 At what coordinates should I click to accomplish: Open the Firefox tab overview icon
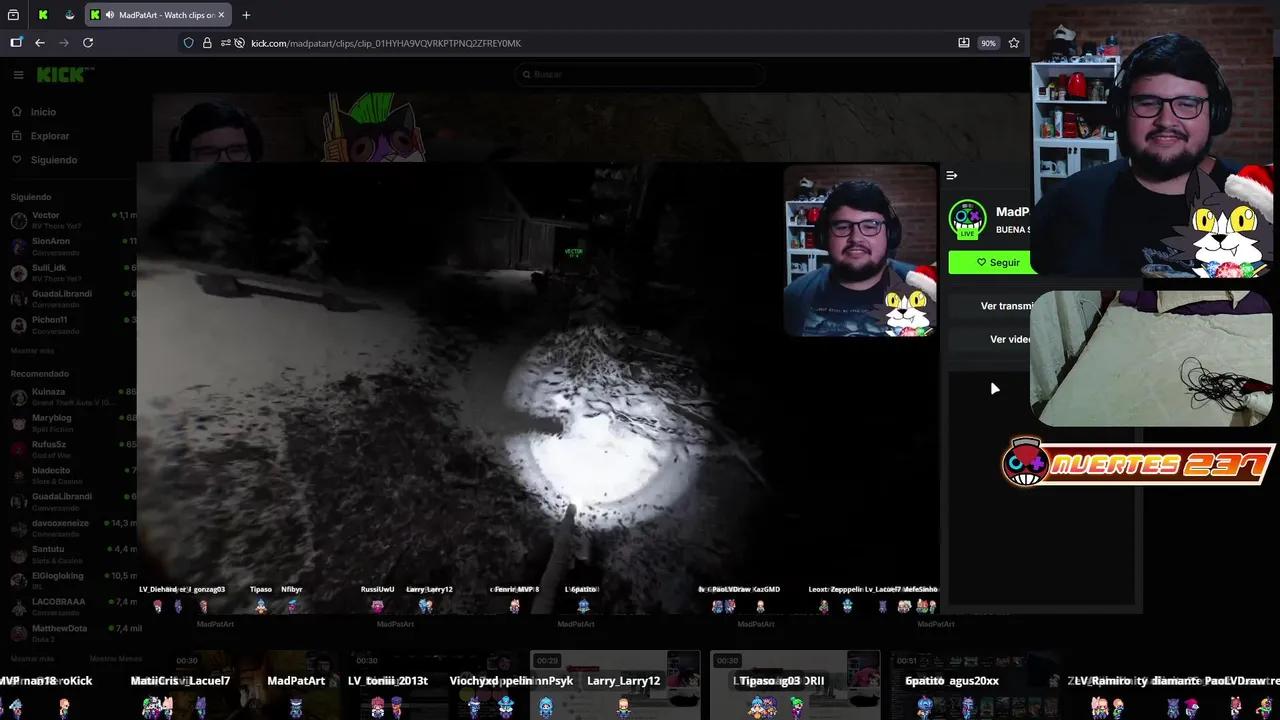13,15
